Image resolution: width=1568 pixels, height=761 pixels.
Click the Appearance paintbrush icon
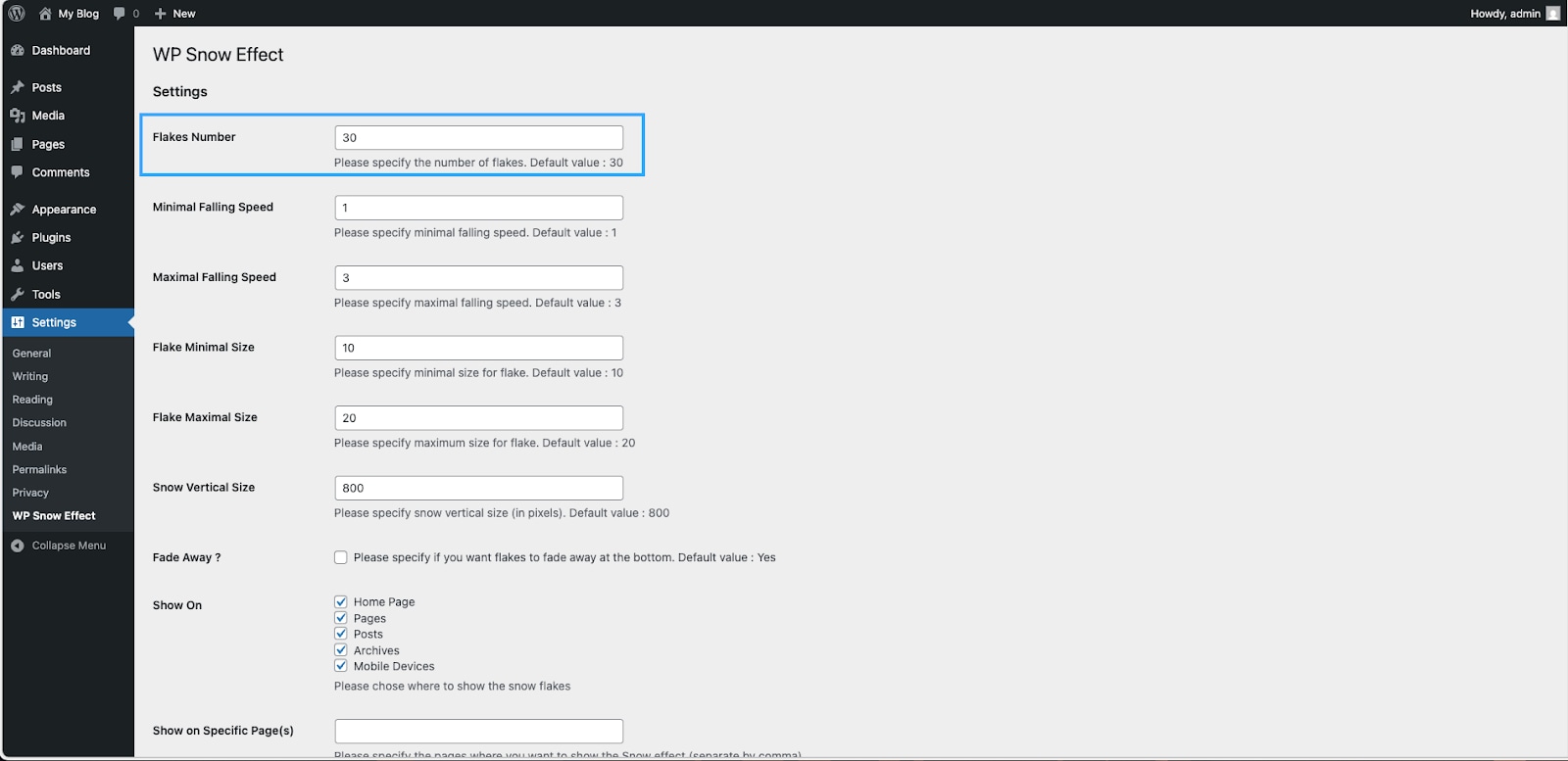[x=18, y=209]
